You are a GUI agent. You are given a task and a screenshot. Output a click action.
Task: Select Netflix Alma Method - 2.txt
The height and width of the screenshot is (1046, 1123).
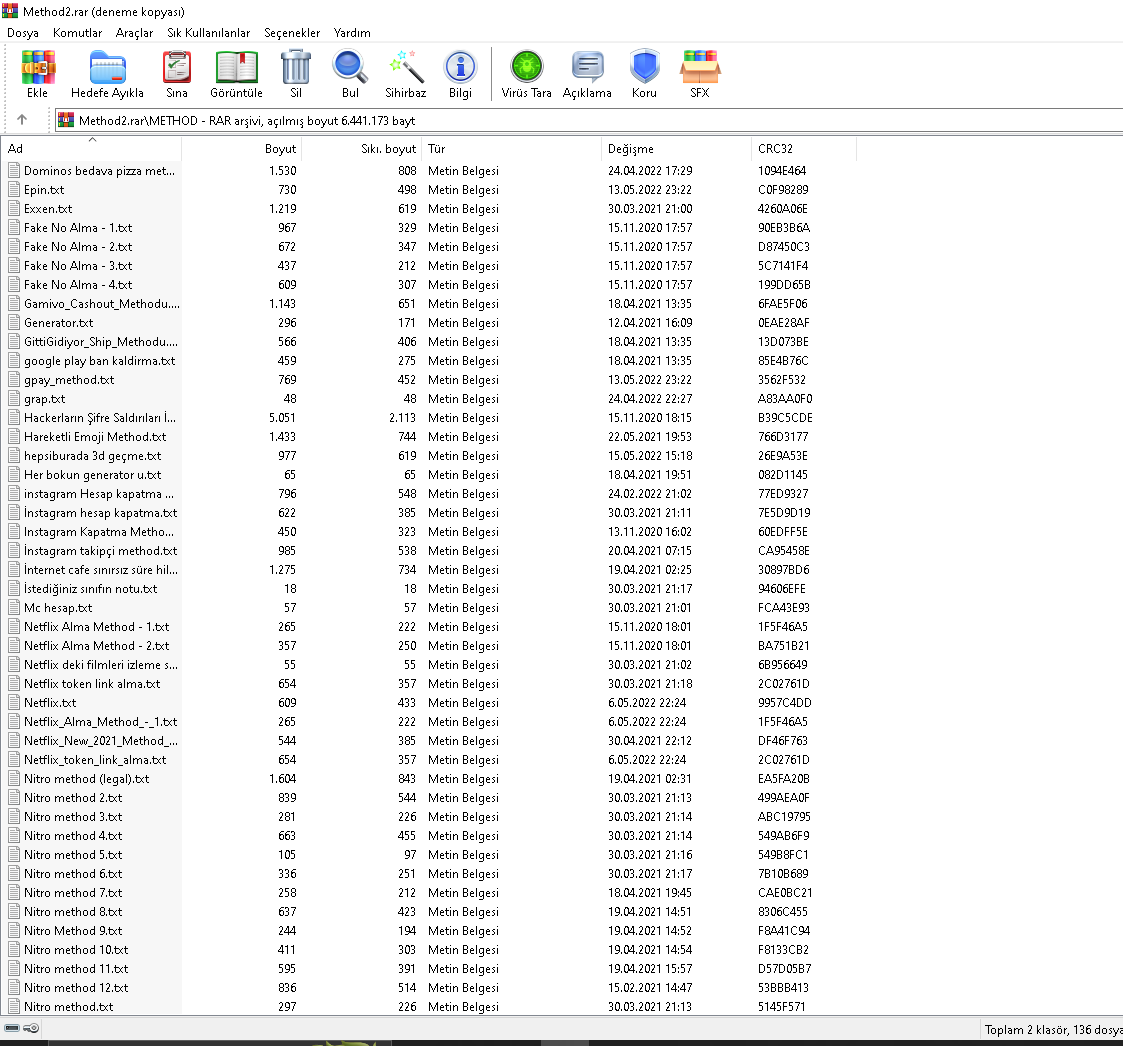97,646
